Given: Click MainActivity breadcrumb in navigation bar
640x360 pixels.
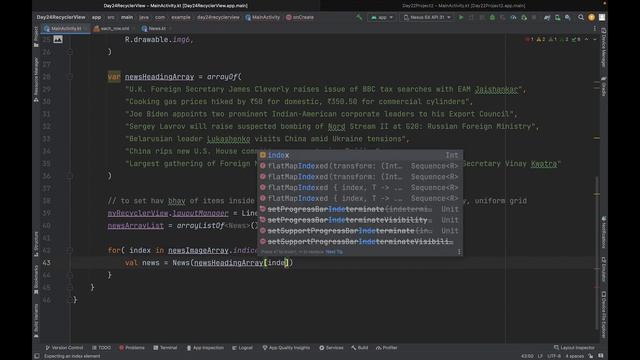Looking at the screenshot, I should coord(262,18).
